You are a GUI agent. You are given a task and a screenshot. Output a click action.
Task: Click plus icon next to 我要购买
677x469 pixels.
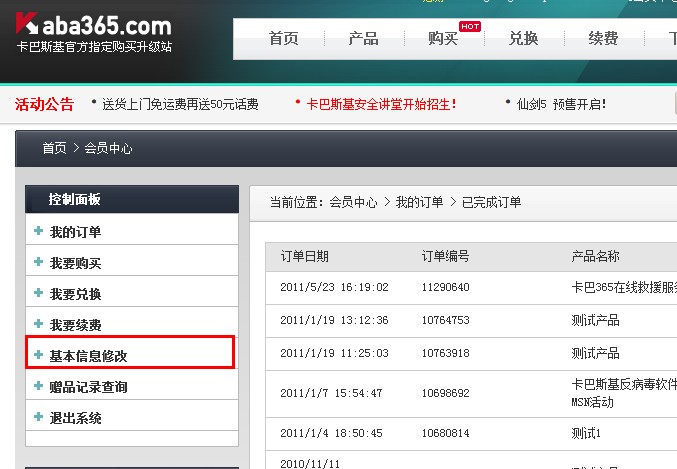coord(38,262)
